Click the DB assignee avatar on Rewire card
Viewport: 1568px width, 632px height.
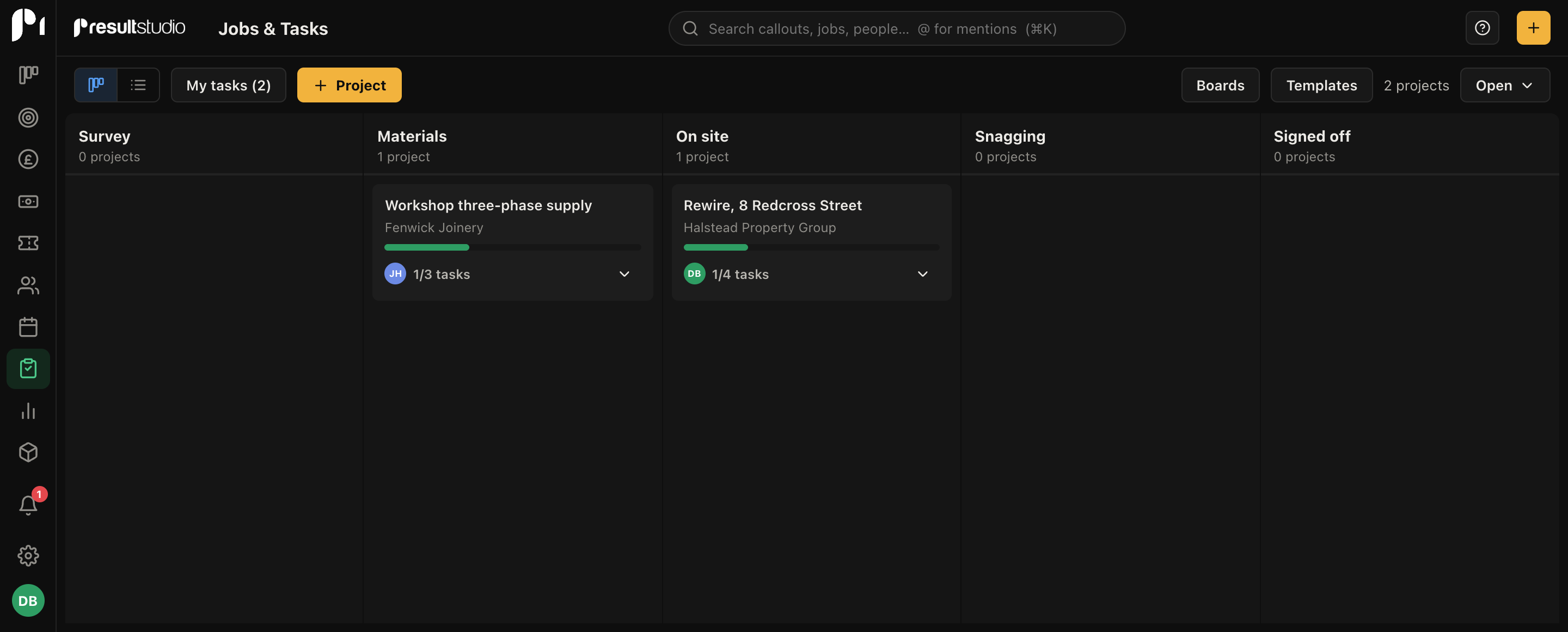(x=694, y=274)
